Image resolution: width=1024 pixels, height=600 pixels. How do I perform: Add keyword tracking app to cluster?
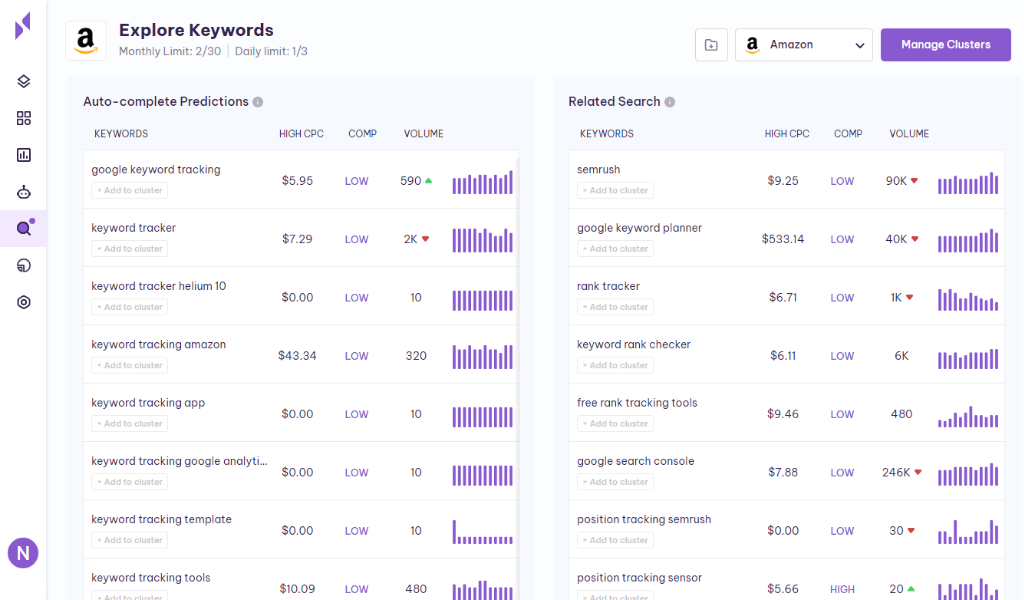(x=129, y=424)
